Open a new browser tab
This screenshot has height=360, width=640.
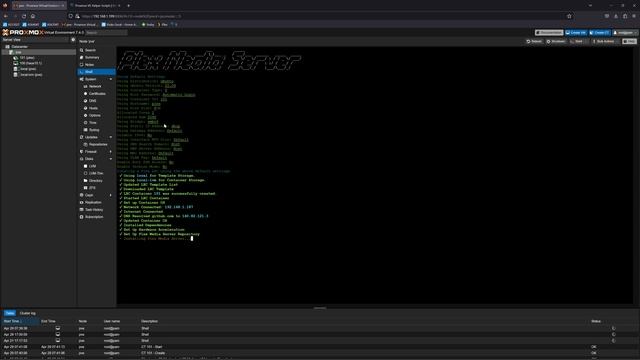coord(128,6)
